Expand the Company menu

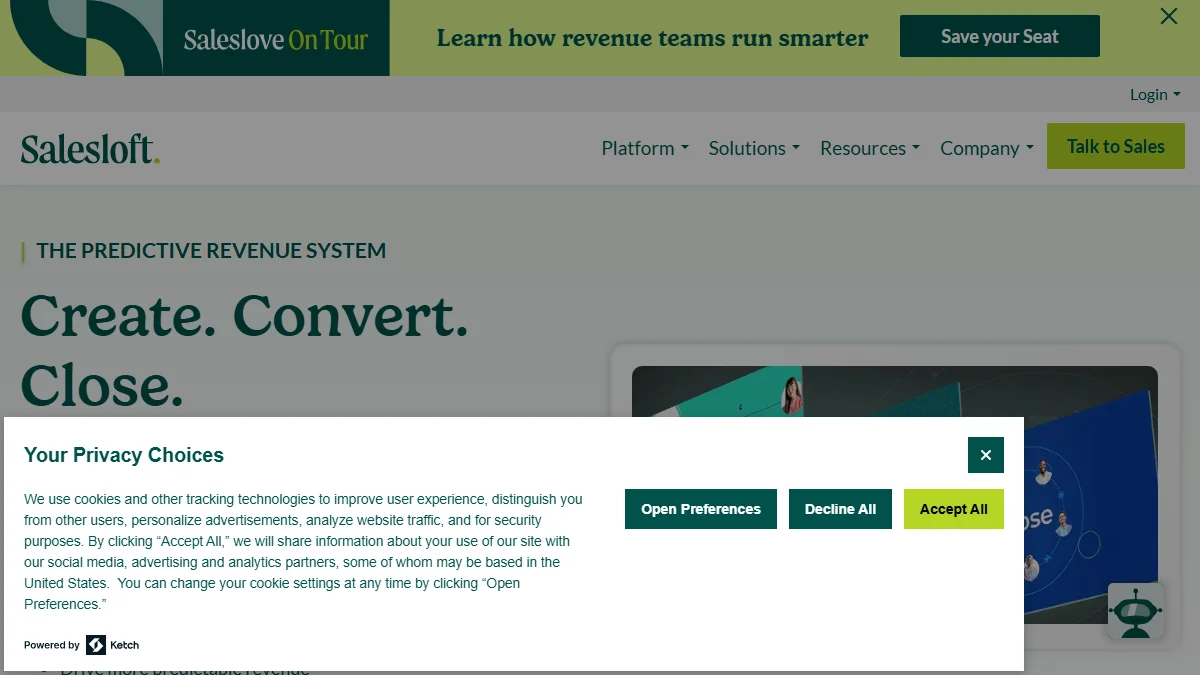(x=987, y=148)
